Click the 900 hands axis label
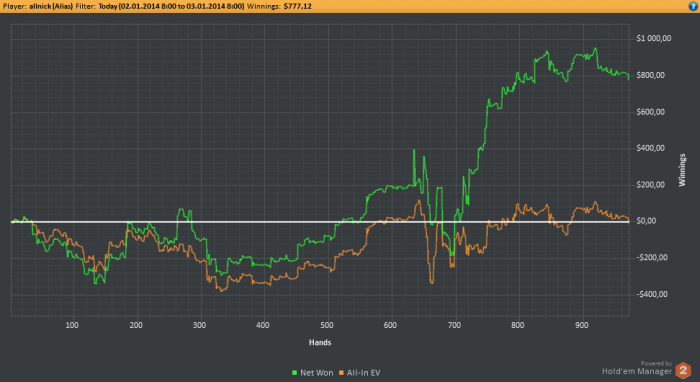Screen dimensions: 700x382 [582, 325]
